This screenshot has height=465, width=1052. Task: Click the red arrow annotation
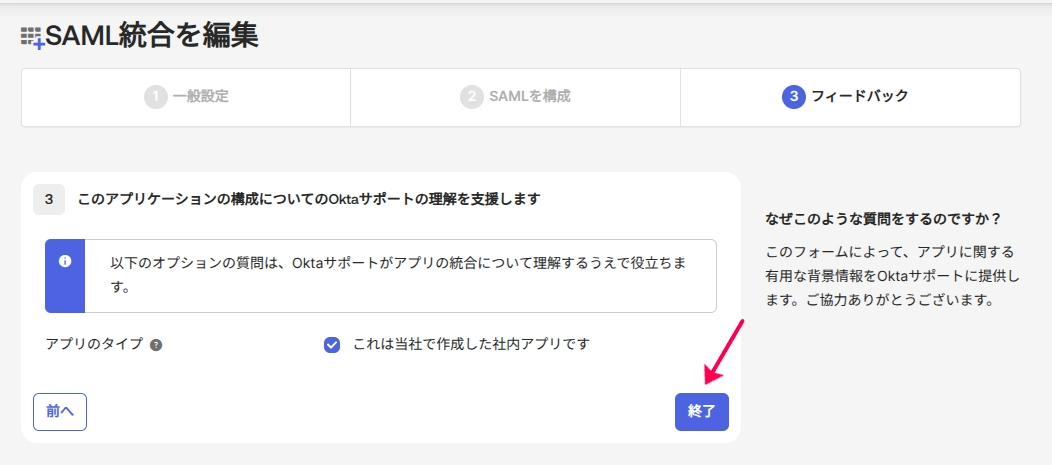723,352
